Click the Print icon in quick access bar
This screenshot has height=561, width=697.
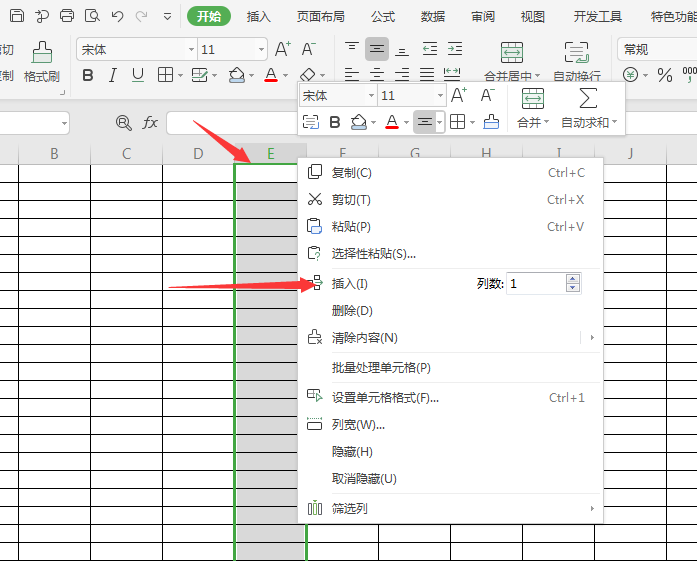click(67, 16)
